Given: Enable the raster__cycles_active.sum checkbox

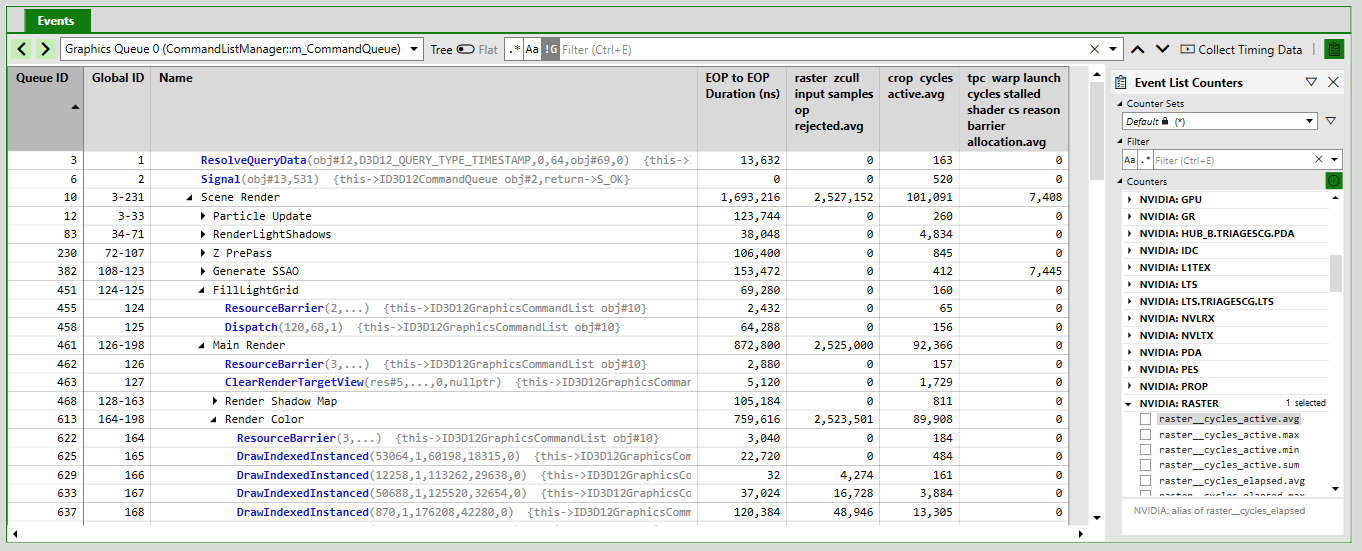Looking at the screenshot, I should [x=1146, y=465].
